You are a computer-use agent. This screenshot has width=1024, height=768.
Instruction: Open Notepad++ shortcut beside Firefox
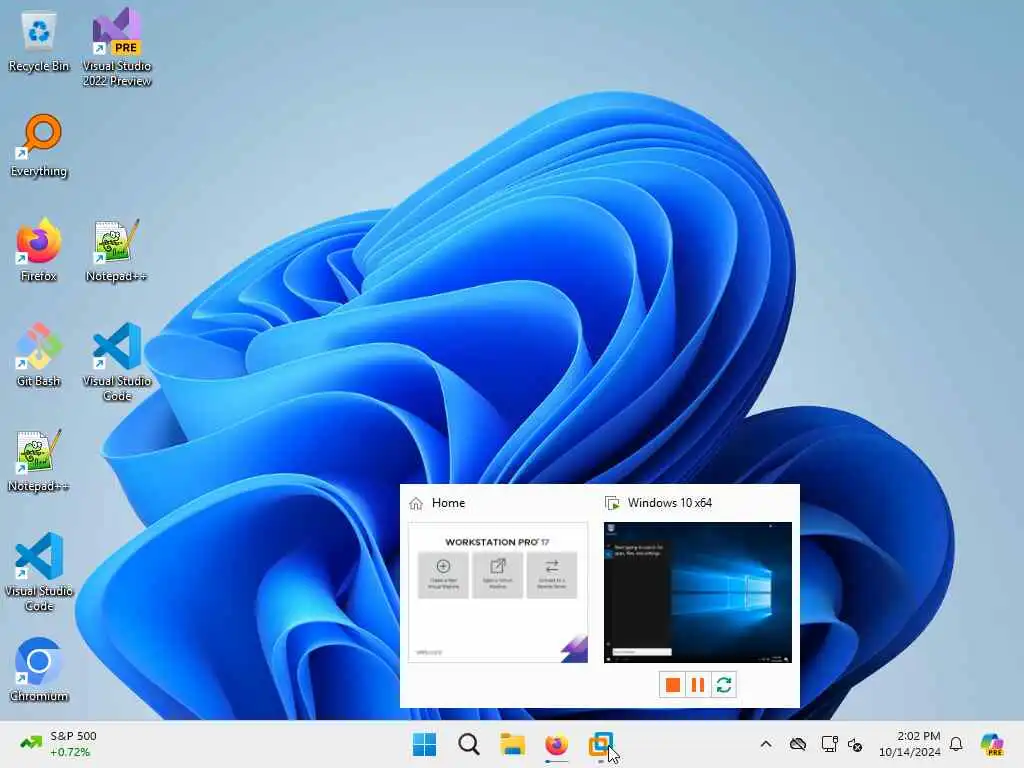pyautogui.click(x=116, y=251)
